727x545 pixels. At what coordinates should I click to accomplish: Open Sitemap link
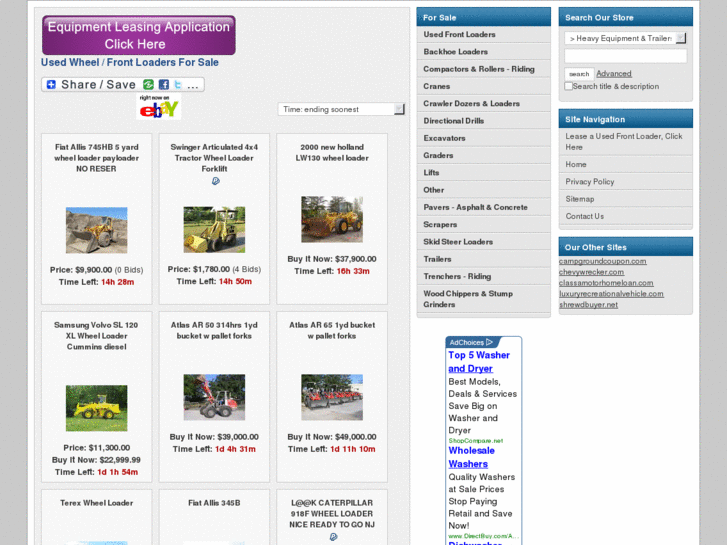(625, 199)
